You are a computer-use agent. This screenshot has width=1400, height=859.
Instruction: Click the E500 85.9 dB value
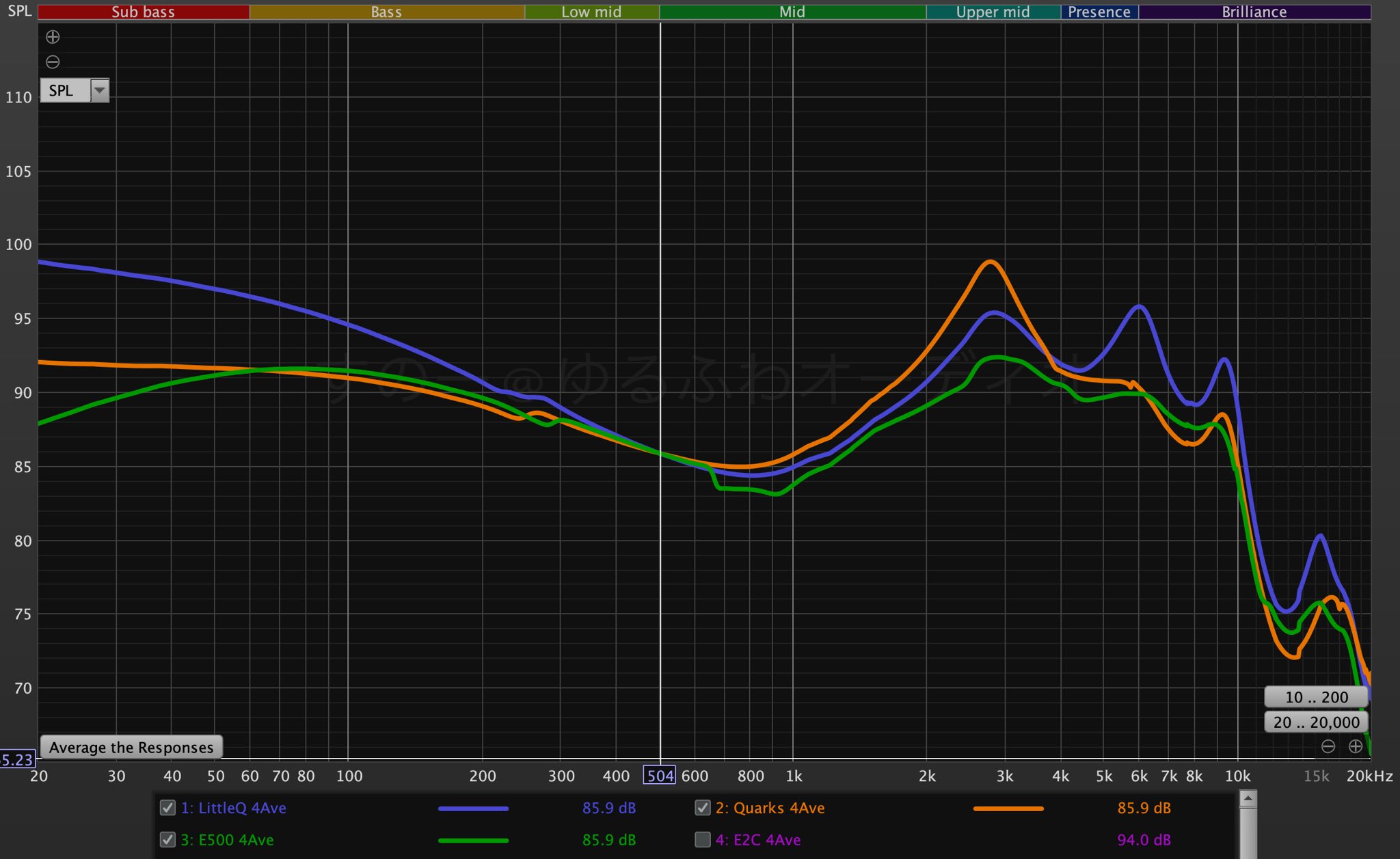click(609, 839)
